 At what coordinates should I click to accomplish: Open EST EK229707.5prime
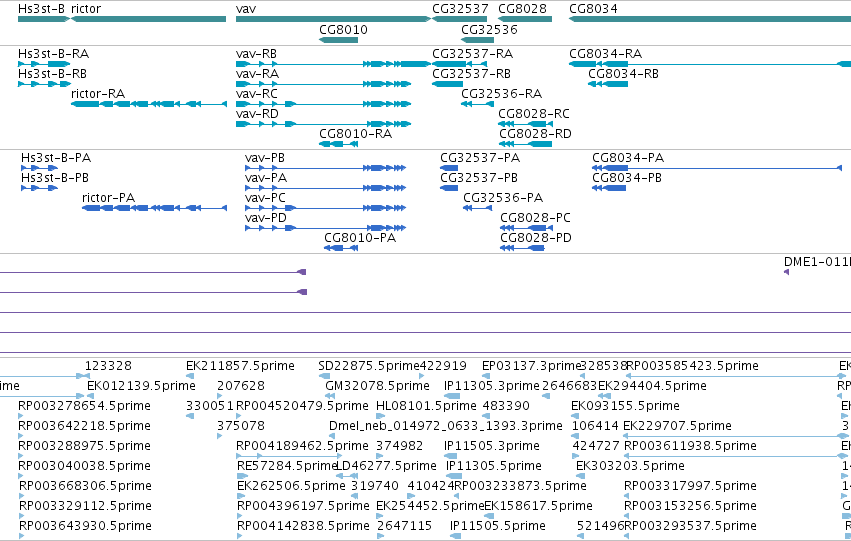pyautogui.click(x=677, y=427)
